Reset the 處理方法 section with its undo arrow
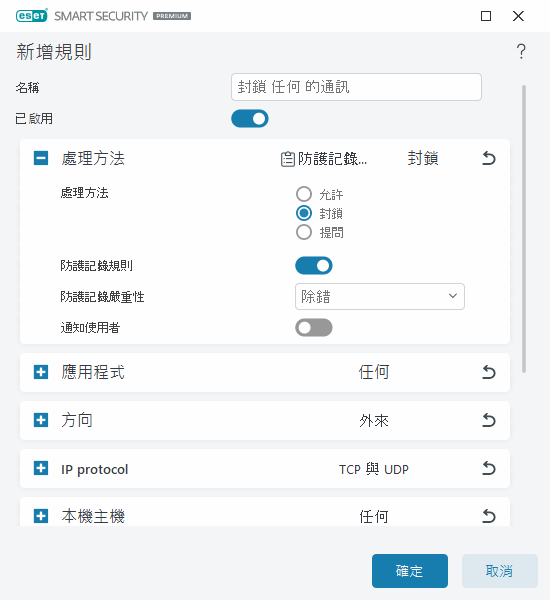Screen dimensions: 550x600 coord(488,158)
